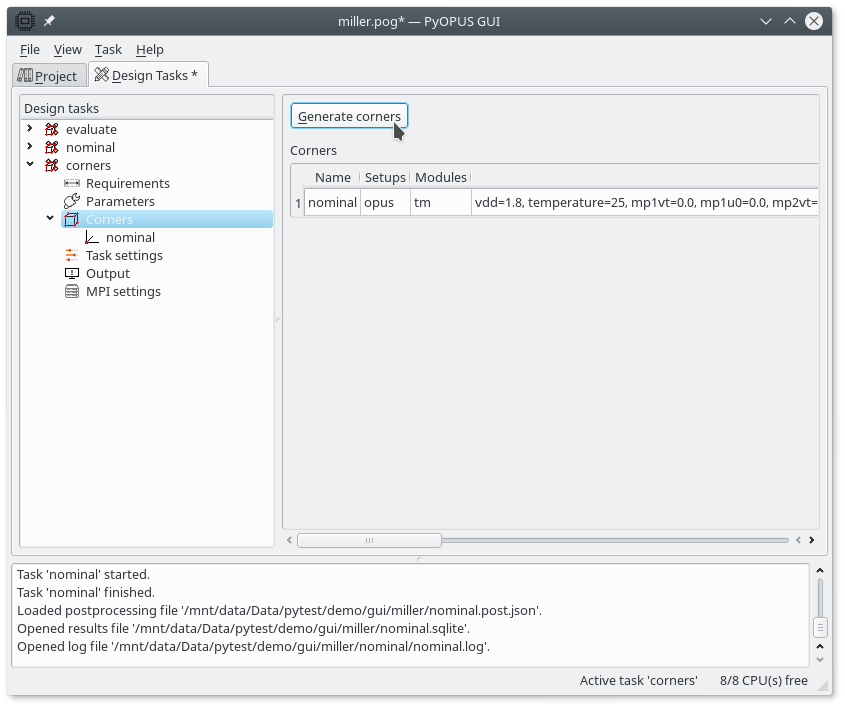Image resolution: width=845 pixels, height=708 pixels.
Task: Switch to the Project tab
Action: tap(48, 76)
